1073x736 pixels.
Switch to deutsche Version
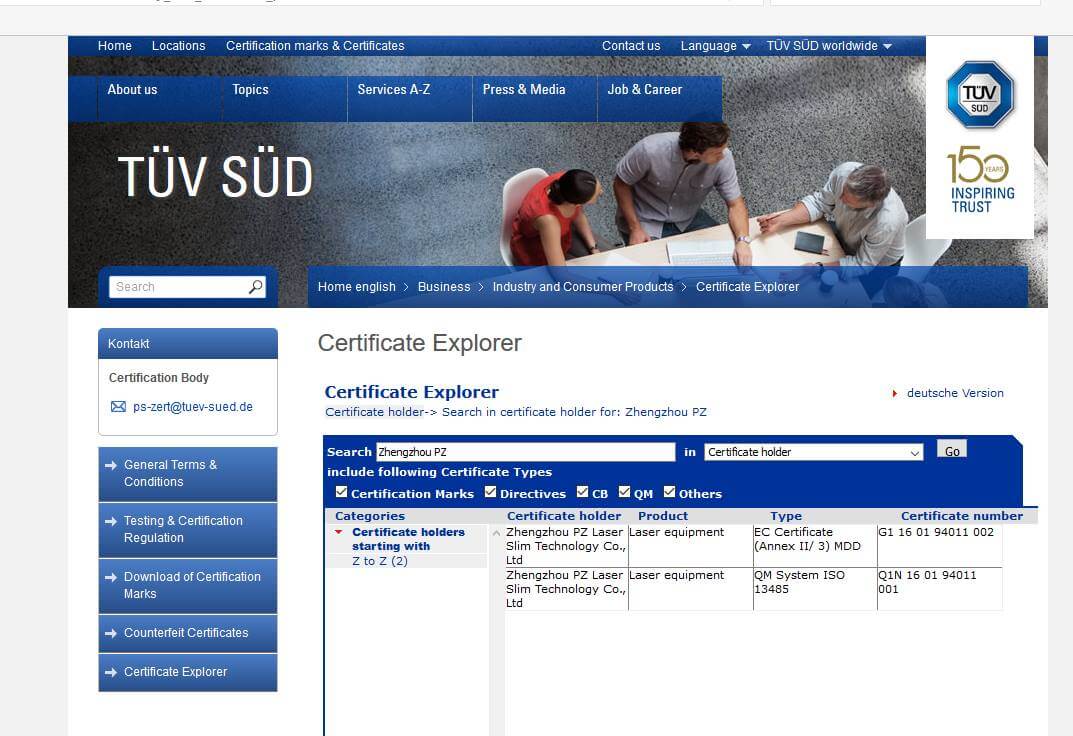(955, 393)
